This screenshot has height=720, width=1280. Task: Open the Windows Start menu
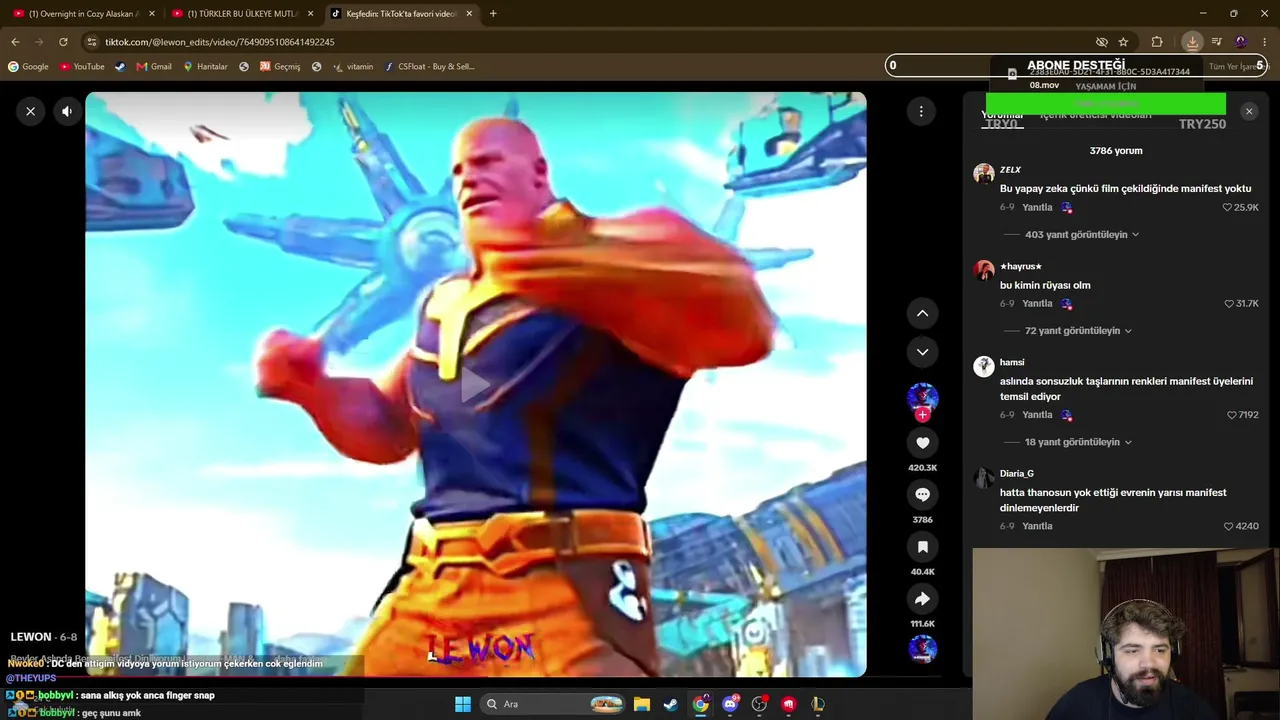(x=463, y=704)
